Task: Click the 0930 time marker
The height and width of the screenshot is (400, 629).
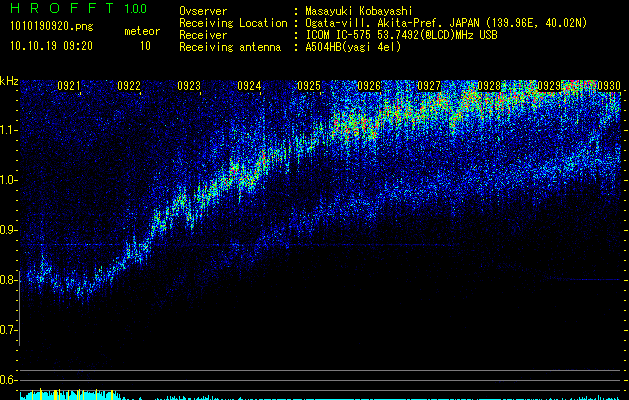Action: point(609,86)
